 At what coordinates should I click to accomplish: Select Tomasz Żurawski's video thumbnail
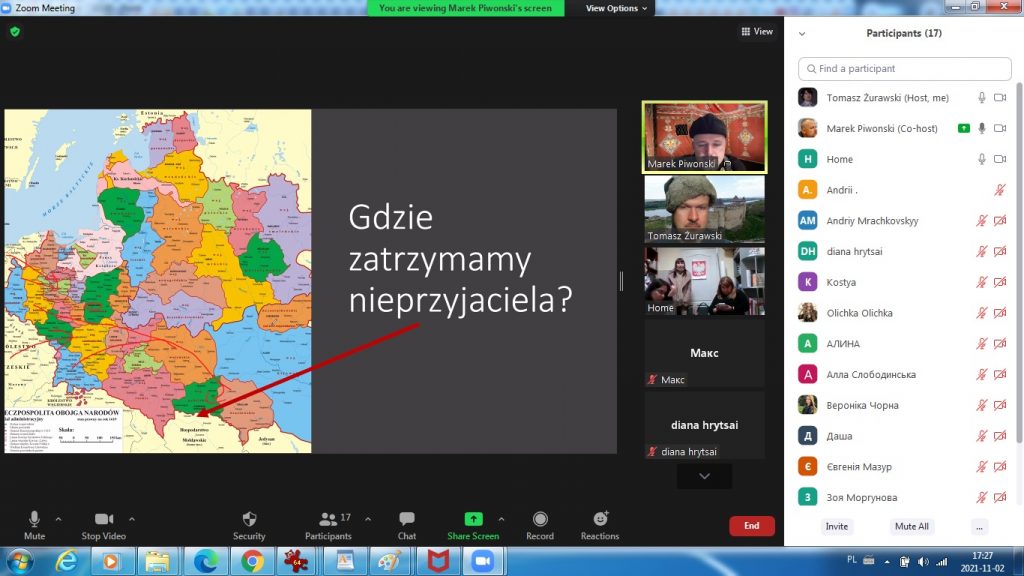point(704,209)
